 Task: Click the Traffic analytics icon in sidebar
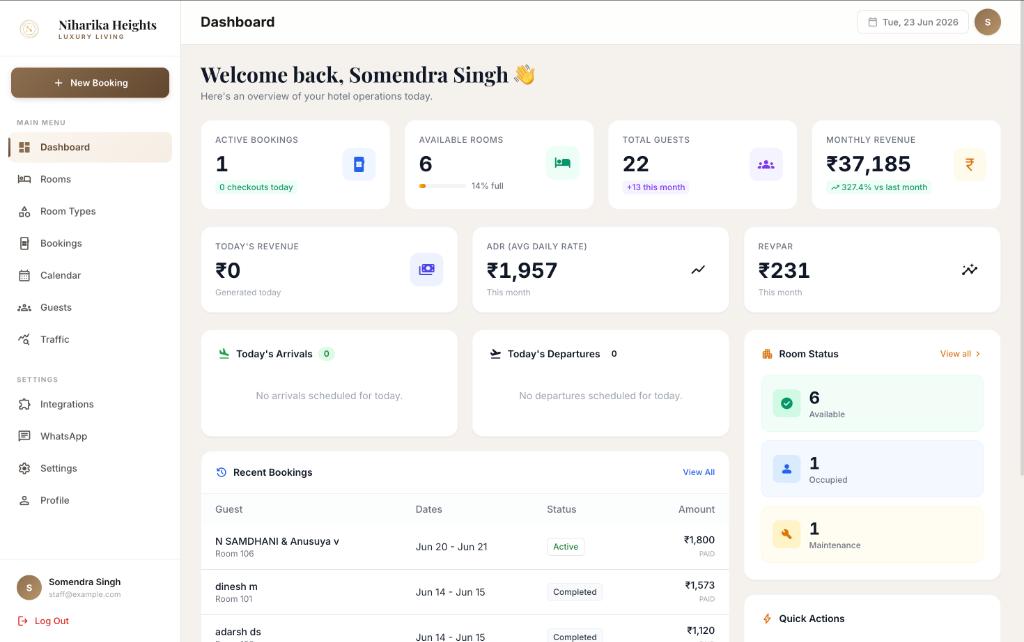click(24, 339)
